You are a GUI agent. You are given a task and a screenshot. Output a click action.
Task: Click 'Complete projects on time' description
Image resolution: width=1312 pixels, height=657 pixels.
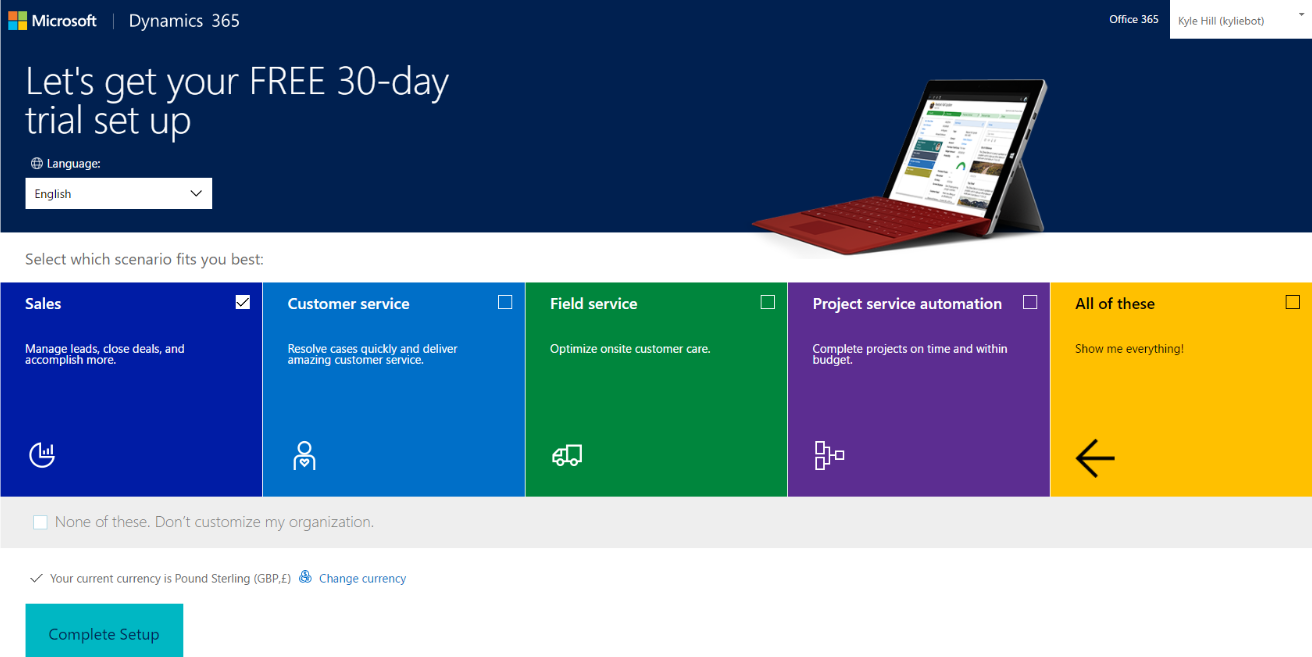[910, 354]
